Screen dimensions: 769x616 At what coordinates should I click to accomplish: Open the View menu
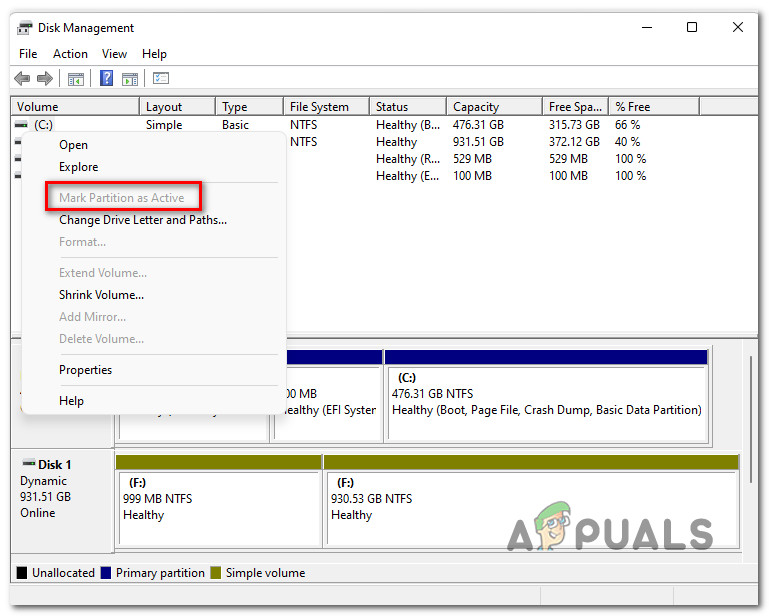point(114,54)
